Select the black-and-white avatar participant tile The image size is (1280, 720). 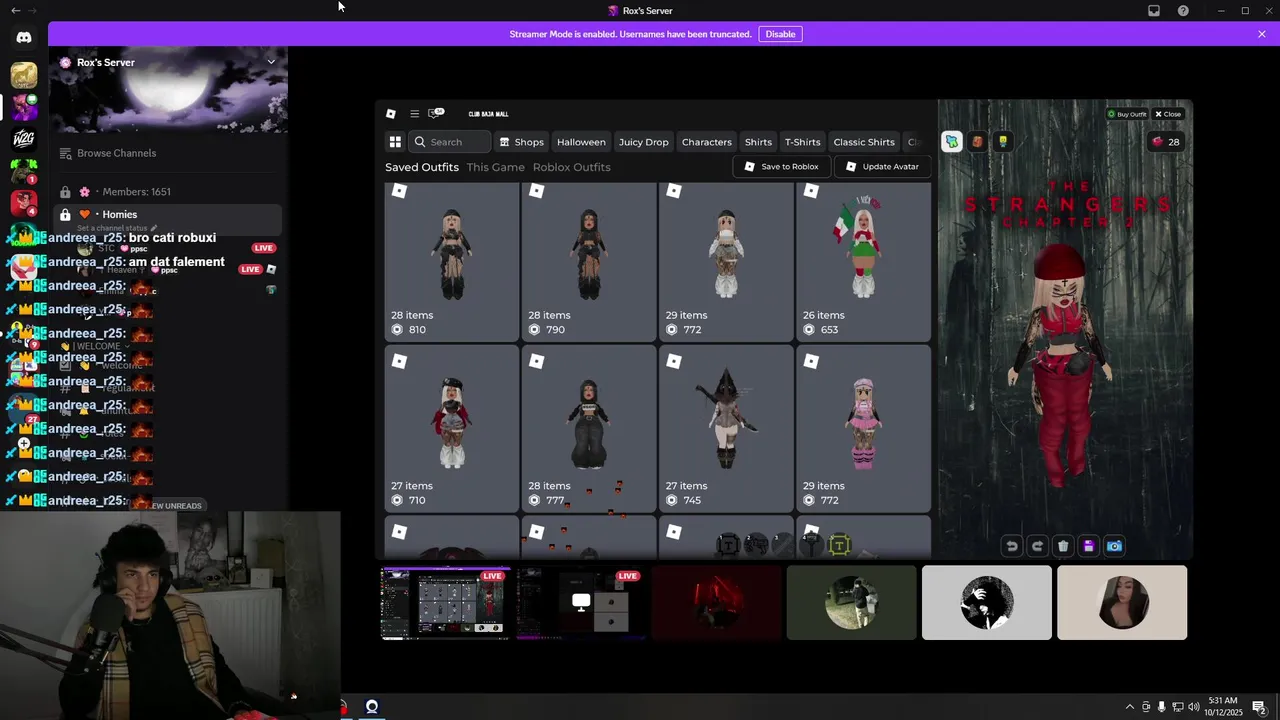coord(987,603)
